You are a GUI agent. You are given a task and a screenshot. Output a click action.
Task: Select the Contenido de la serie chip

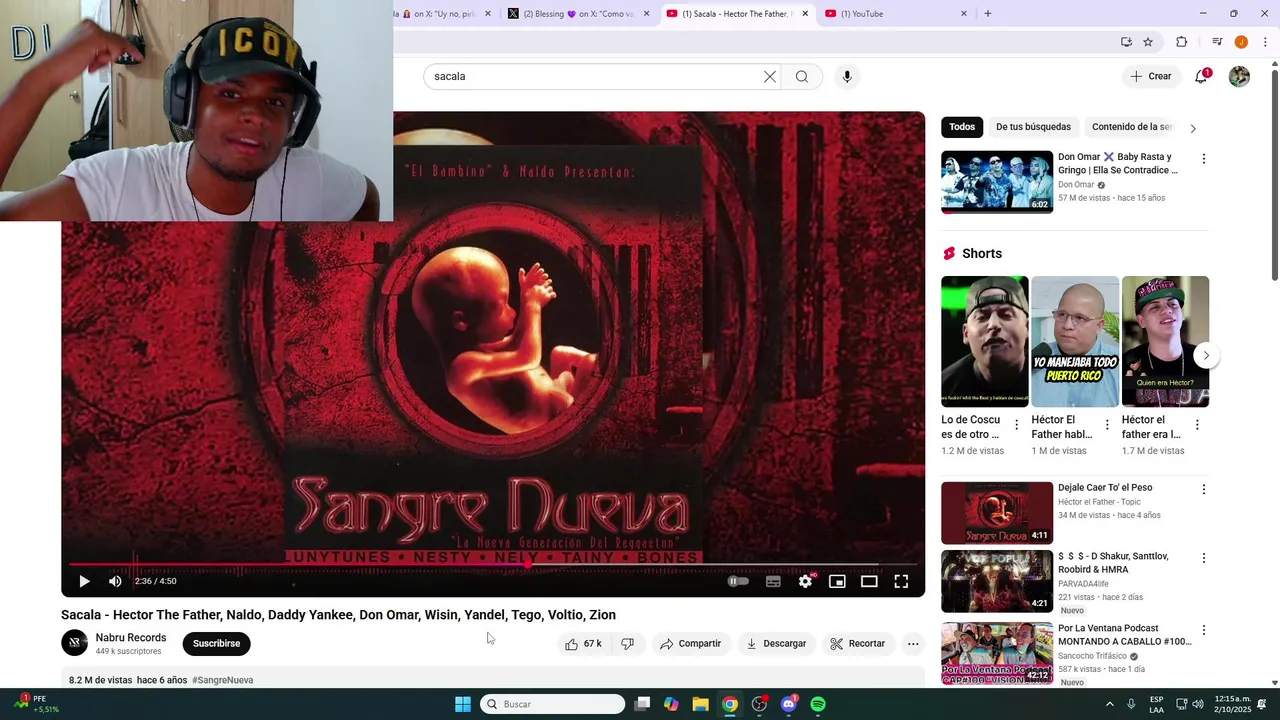(x=1132, y=127)
